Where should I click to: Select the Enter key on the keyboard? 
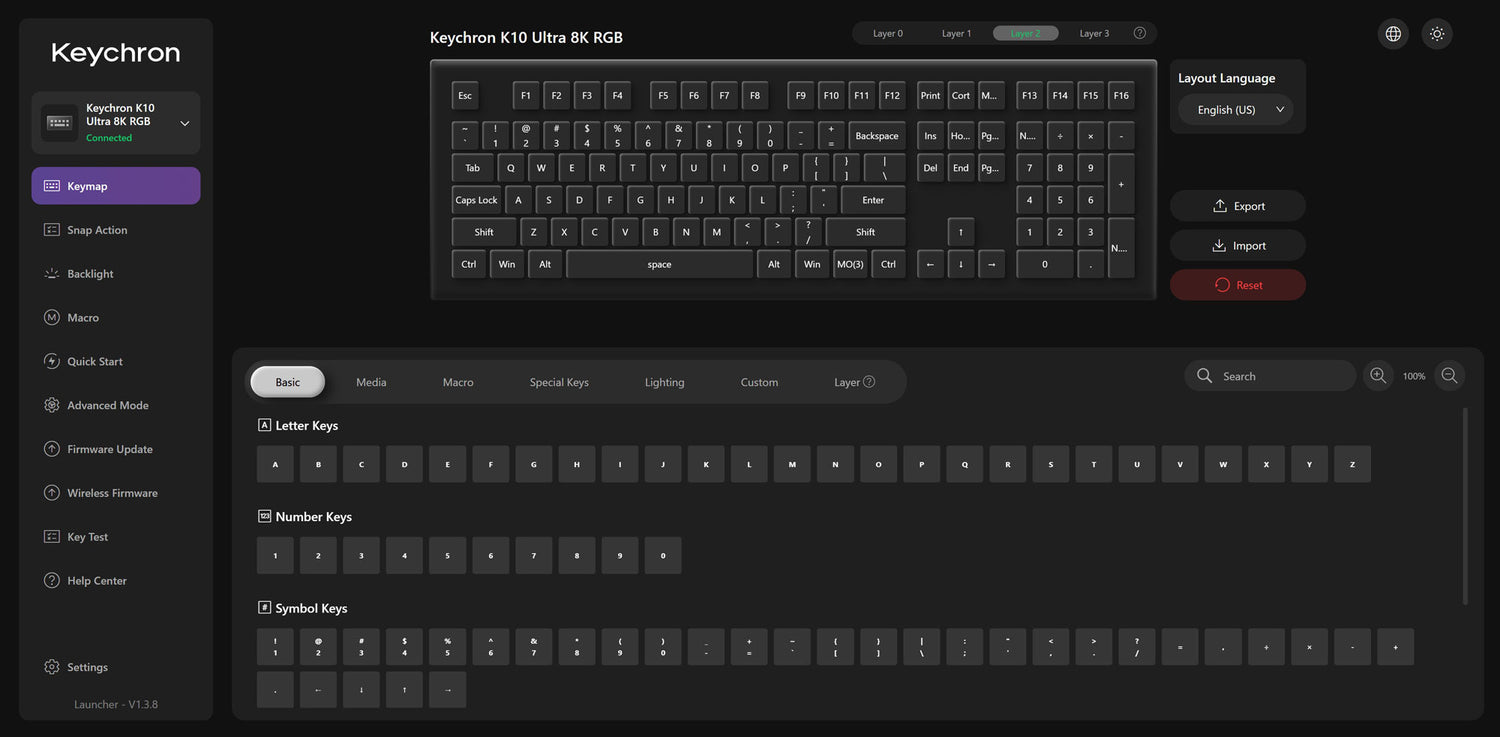pyautogui.click(x=873, y=200)
